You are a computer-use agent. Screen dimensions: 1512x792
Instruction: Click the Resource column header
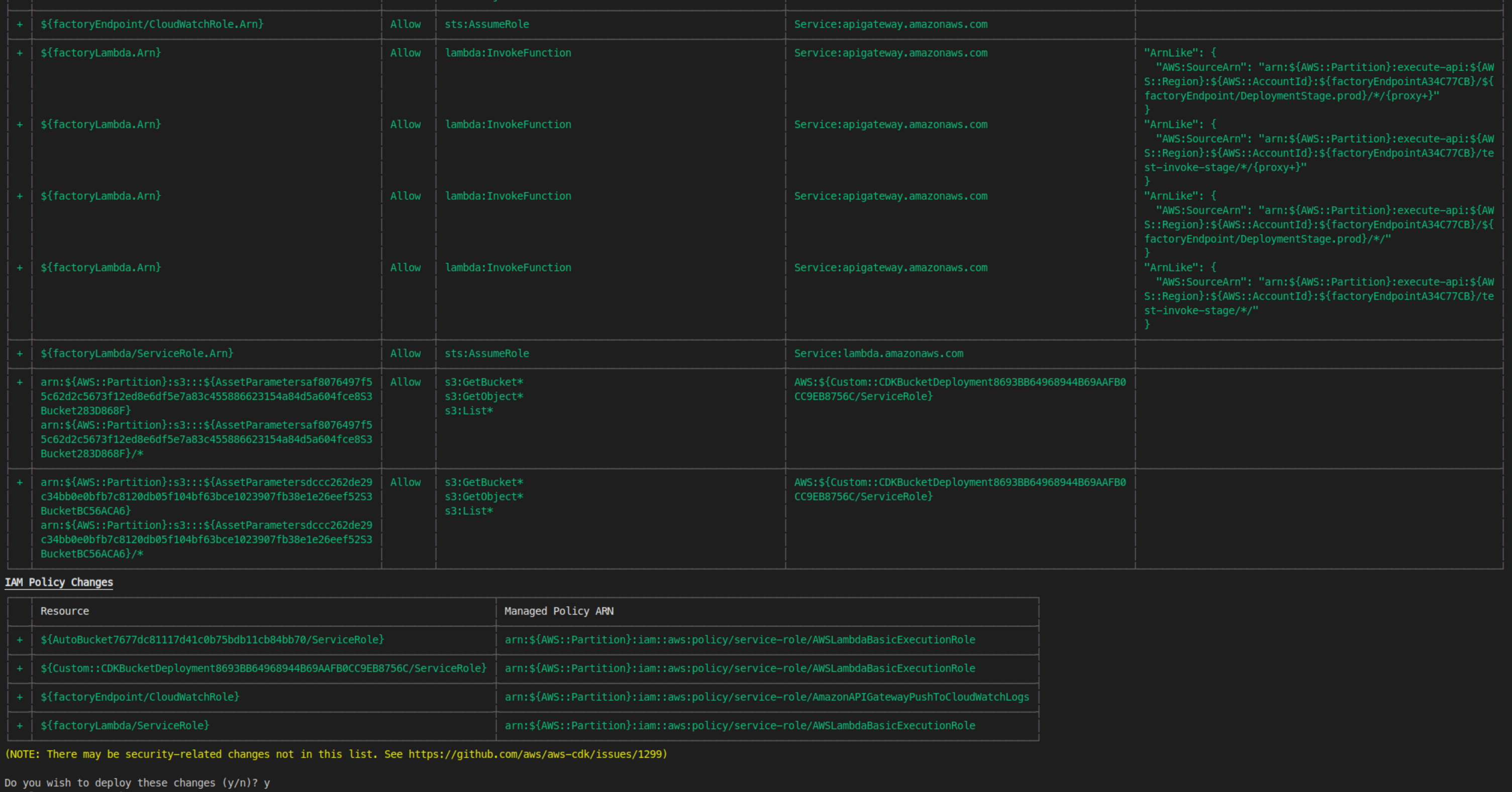click(64, 611)
